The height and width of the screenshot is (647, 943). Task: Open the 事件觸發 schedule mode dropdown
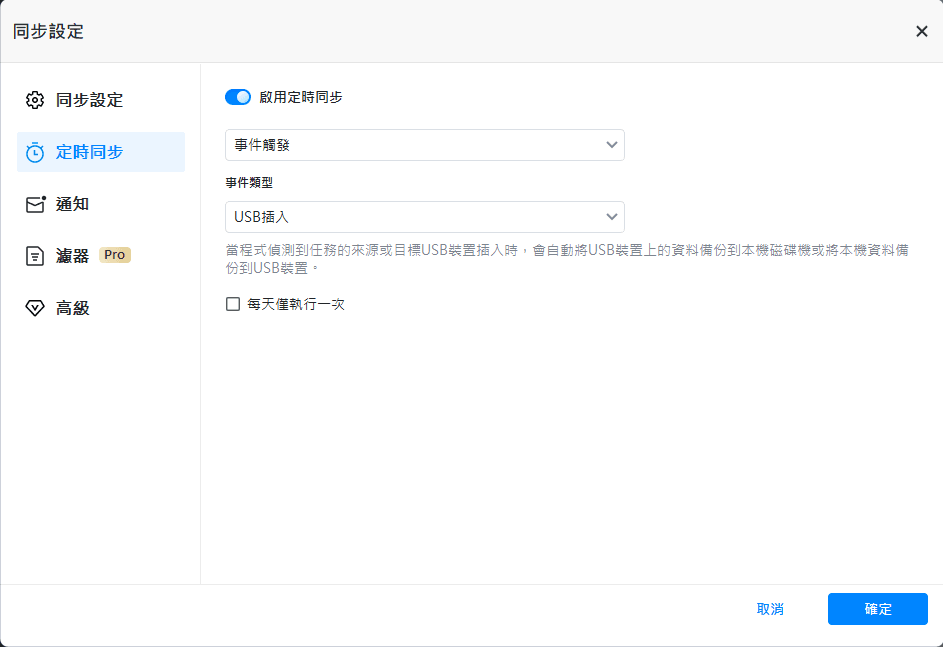tap(425, 145)
